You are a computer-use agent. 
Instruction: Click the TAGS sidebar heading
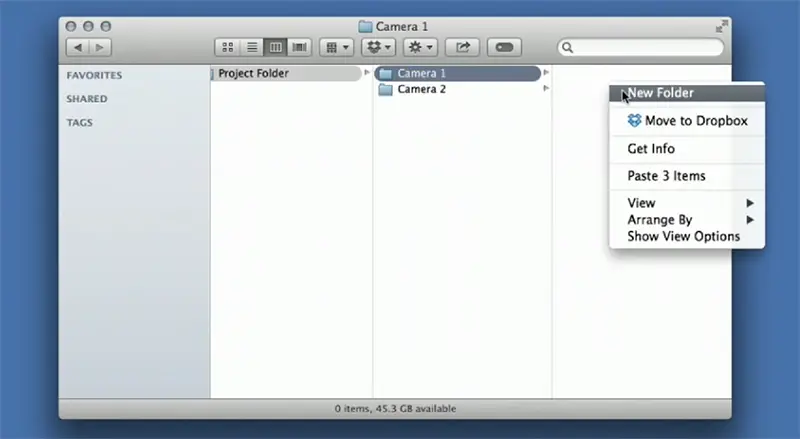point(80,123)
